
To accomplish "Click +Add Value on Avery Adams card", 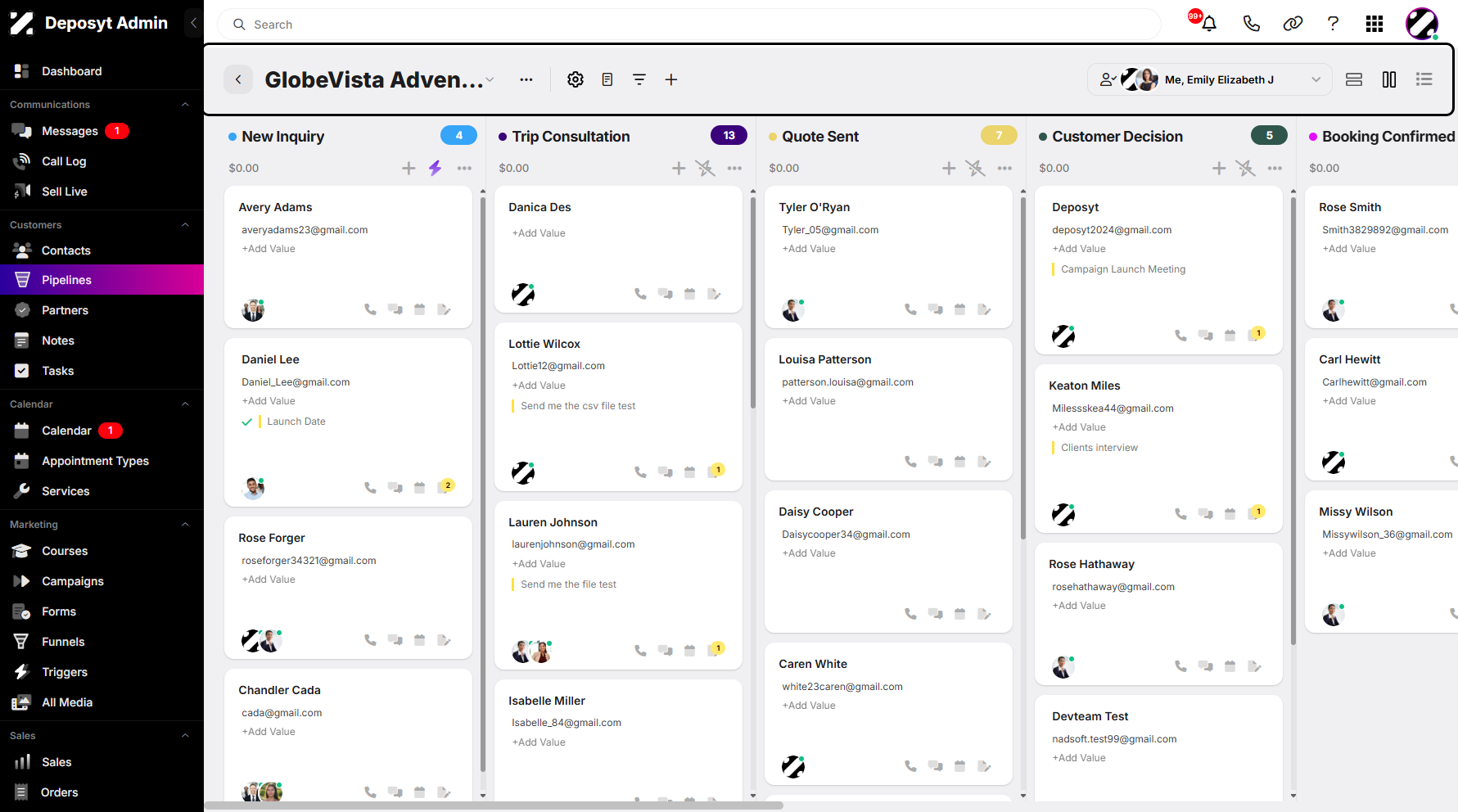I will pos(269,249).
